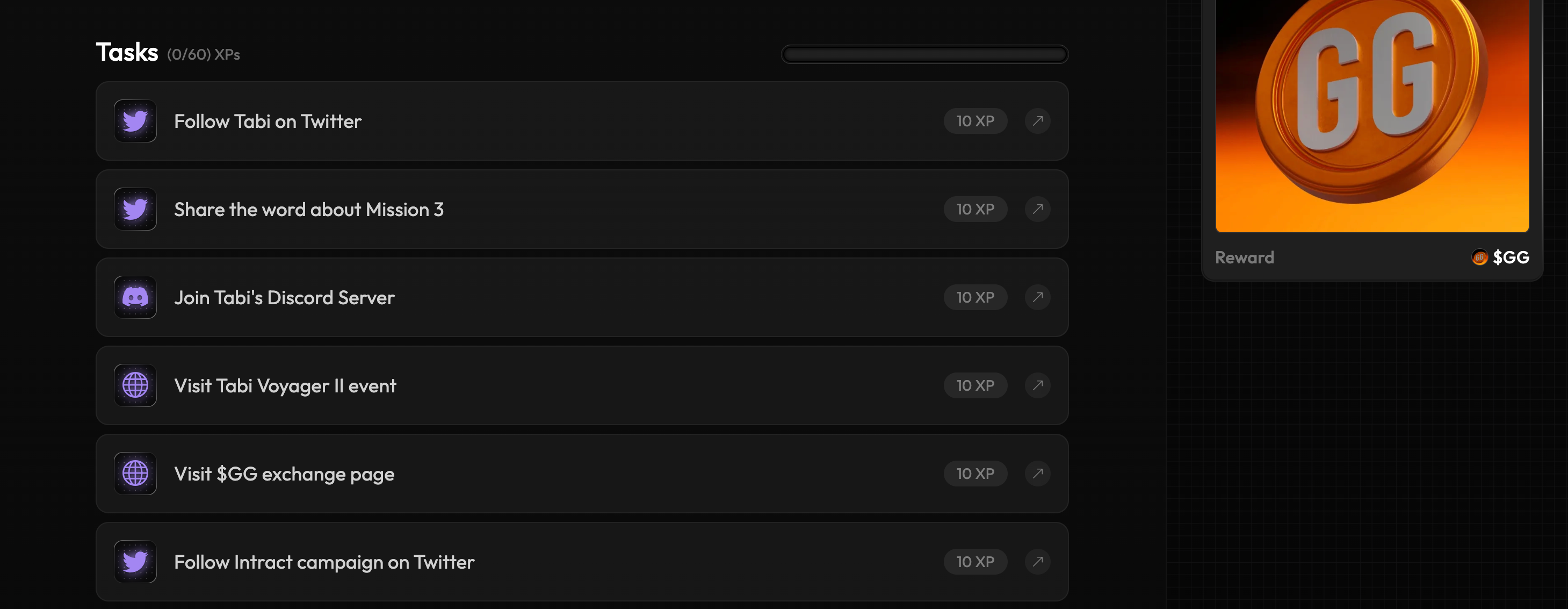The height and width of the screenshot is (609, 1568).
Task: Click globe icon beside Voyager II event
Action: pyautogui.click(x=135, y=385)
